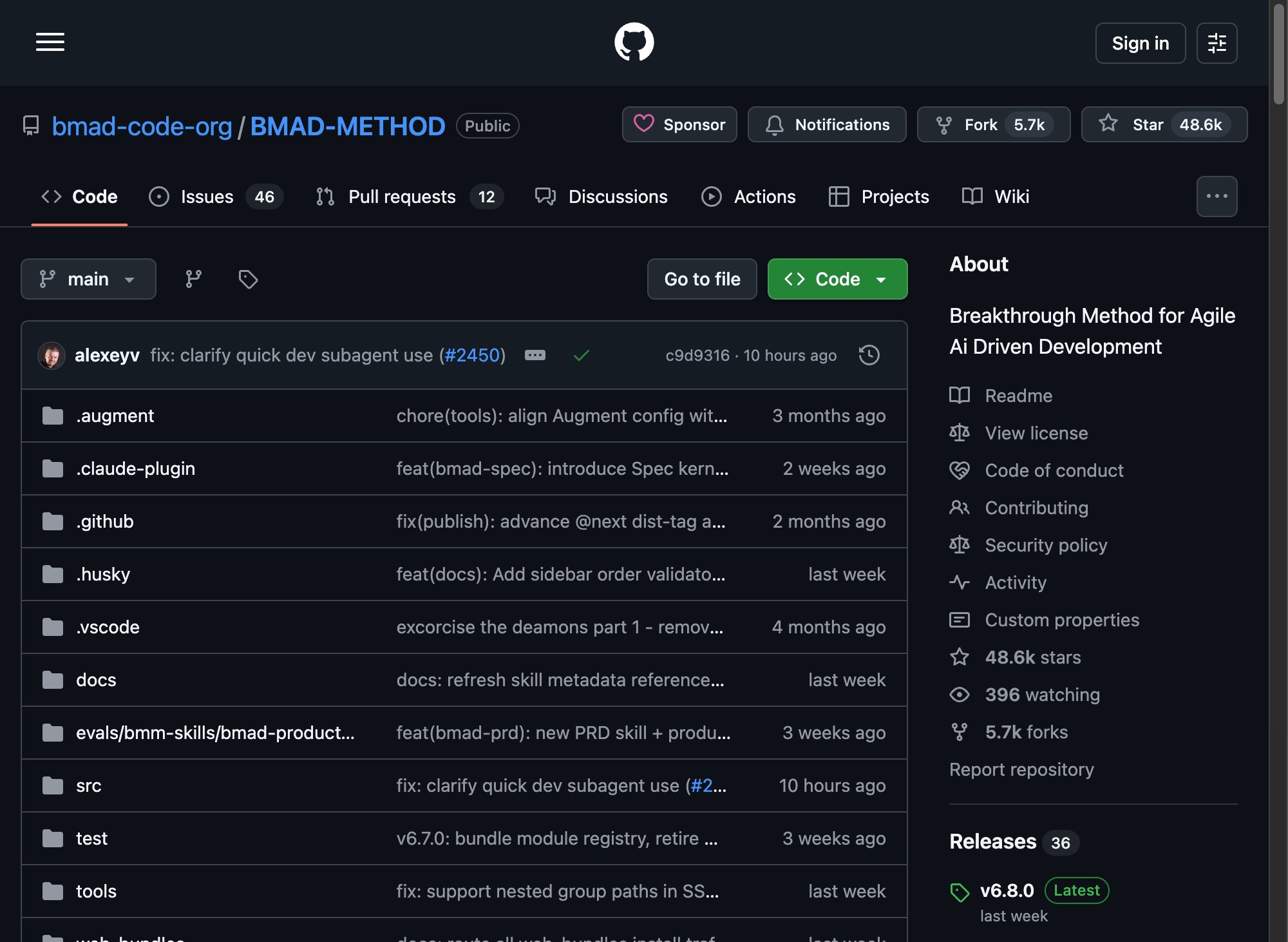Viewport: 1288px width, 942px height.
Task: Open the Pull requests tab
Action: pyautogui.click(x=410, y=197)
